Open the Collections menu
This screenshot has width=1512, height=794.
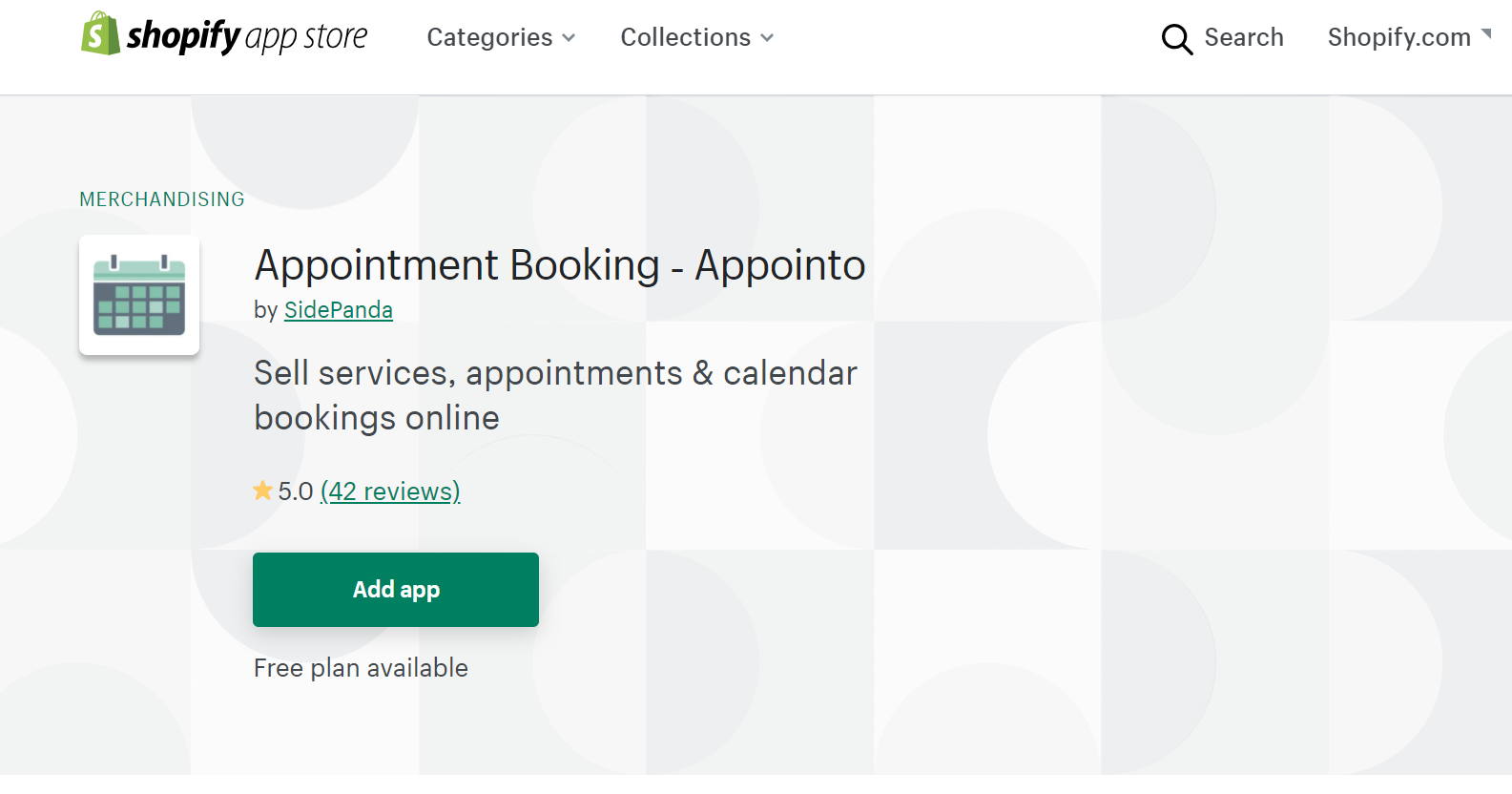click(x=685, y=37)
